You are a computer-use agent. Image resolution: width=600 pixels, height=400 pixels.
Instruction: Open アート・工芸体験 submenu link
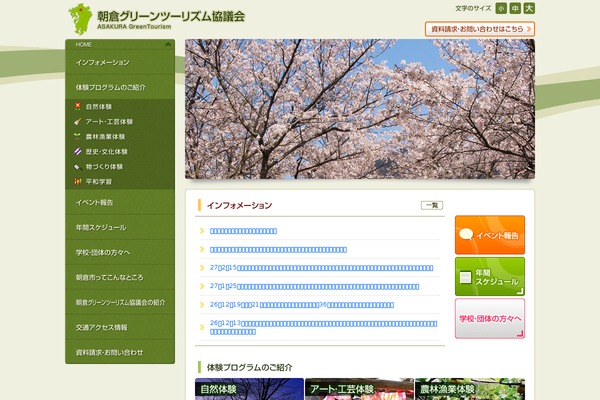click(x=109, y=122)
